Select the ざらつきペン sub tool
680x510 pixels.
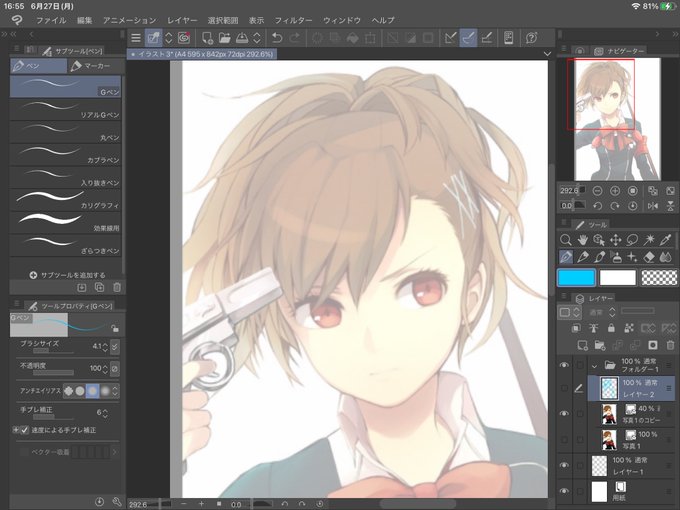pyautogui.click(x=65, y=245)
